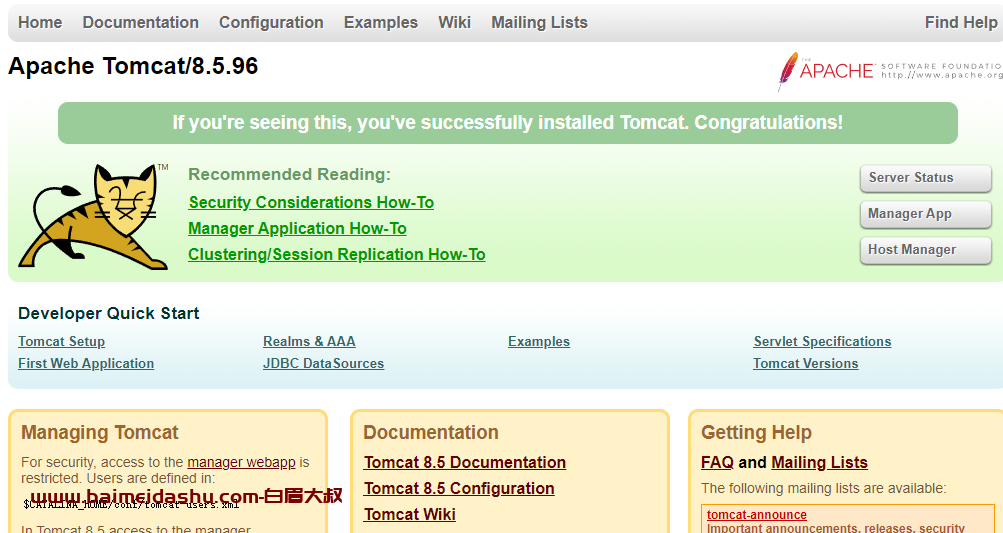Screen dimensions: 1003x533
Task: Click the Tomcat cat mascot logo
Action: pyautogui.click(x=93, y=216)
